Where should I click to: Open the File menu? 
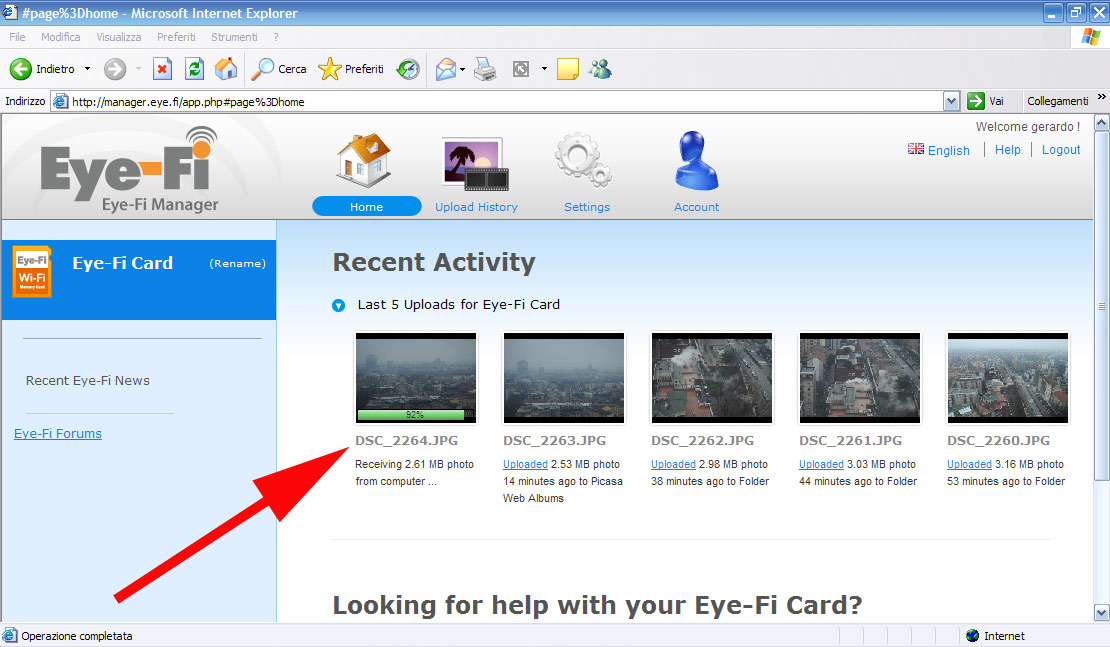pyautogui.click(x=17, y=37)
